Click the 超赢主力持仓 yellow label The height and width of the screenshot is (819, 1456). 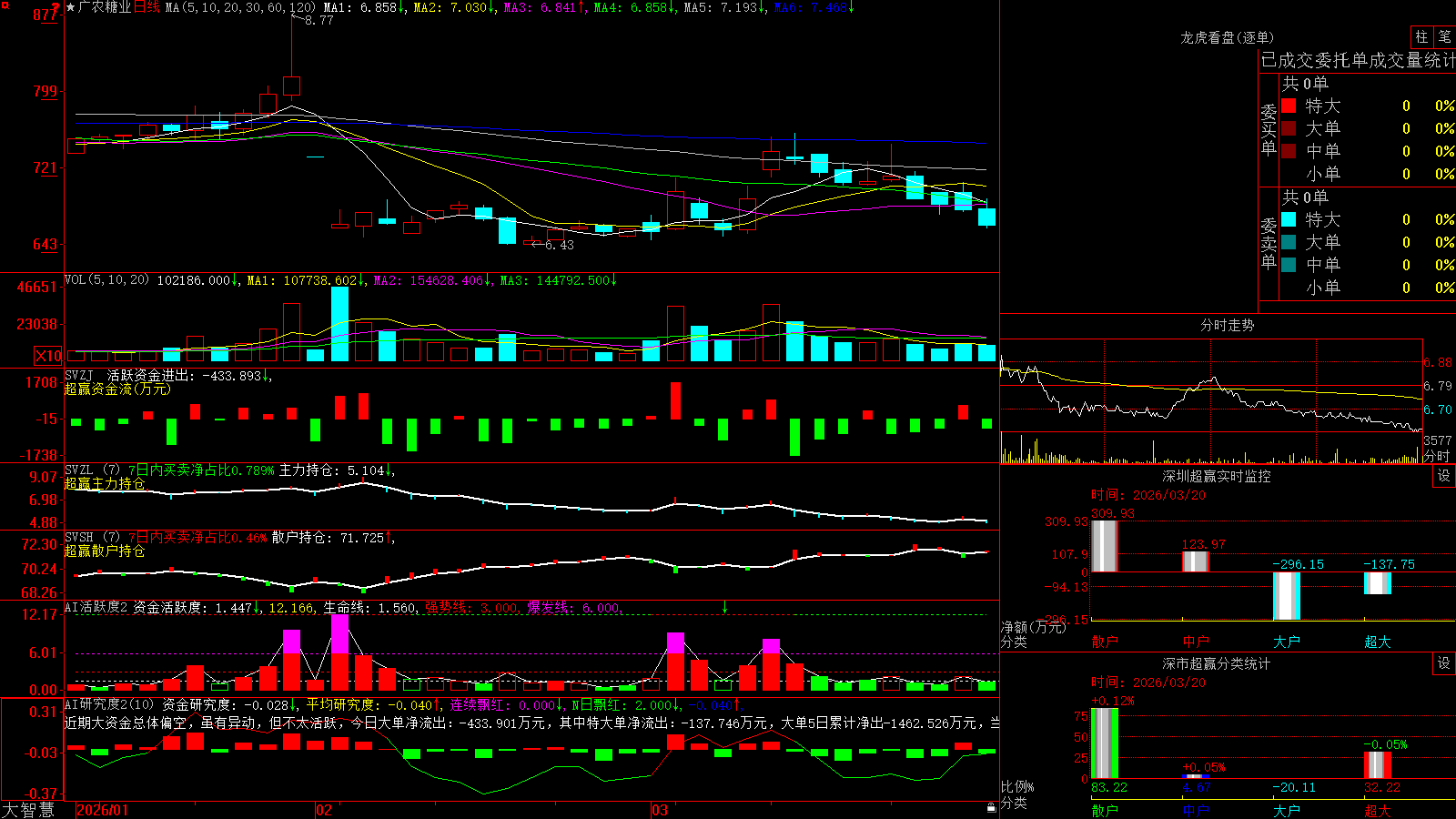tap(105, 483)
